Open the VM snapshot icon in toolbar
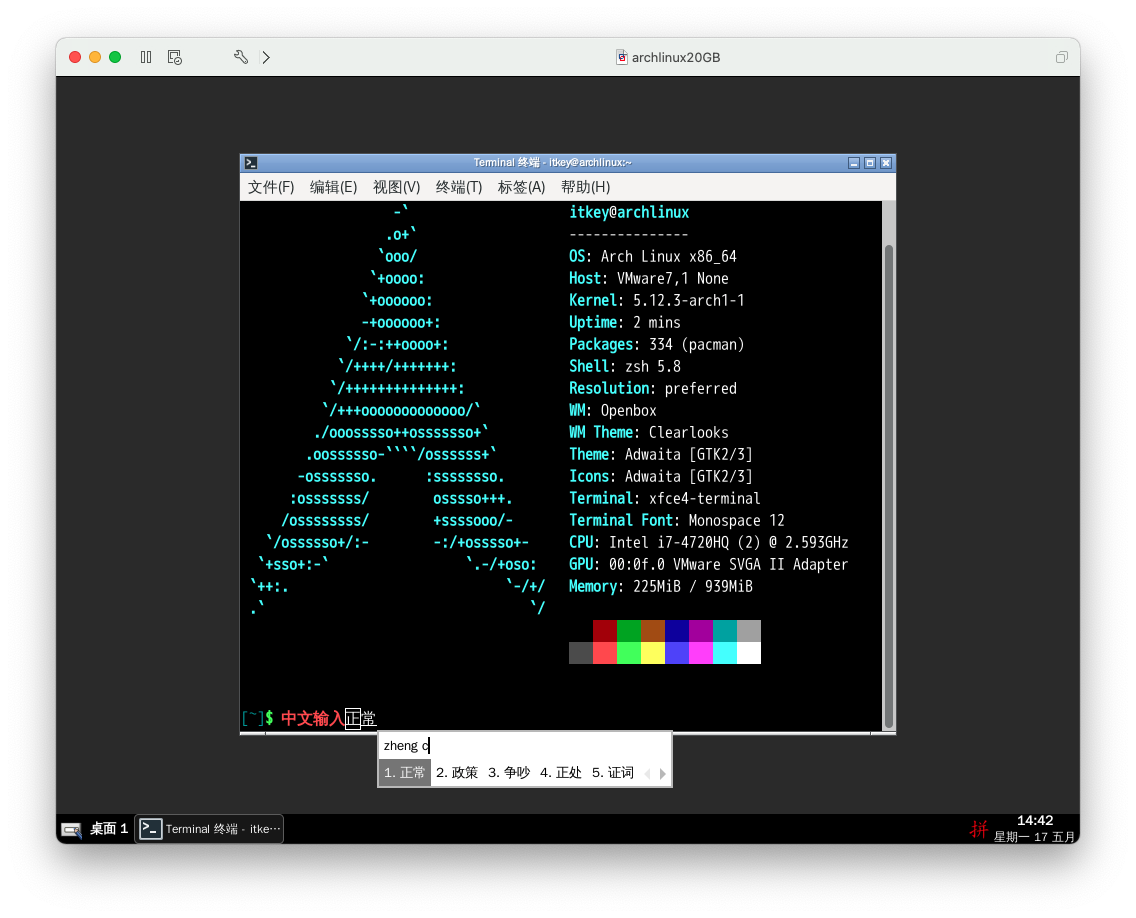The width and height of the screenshot is (1136, 918). tap(175, 57)
